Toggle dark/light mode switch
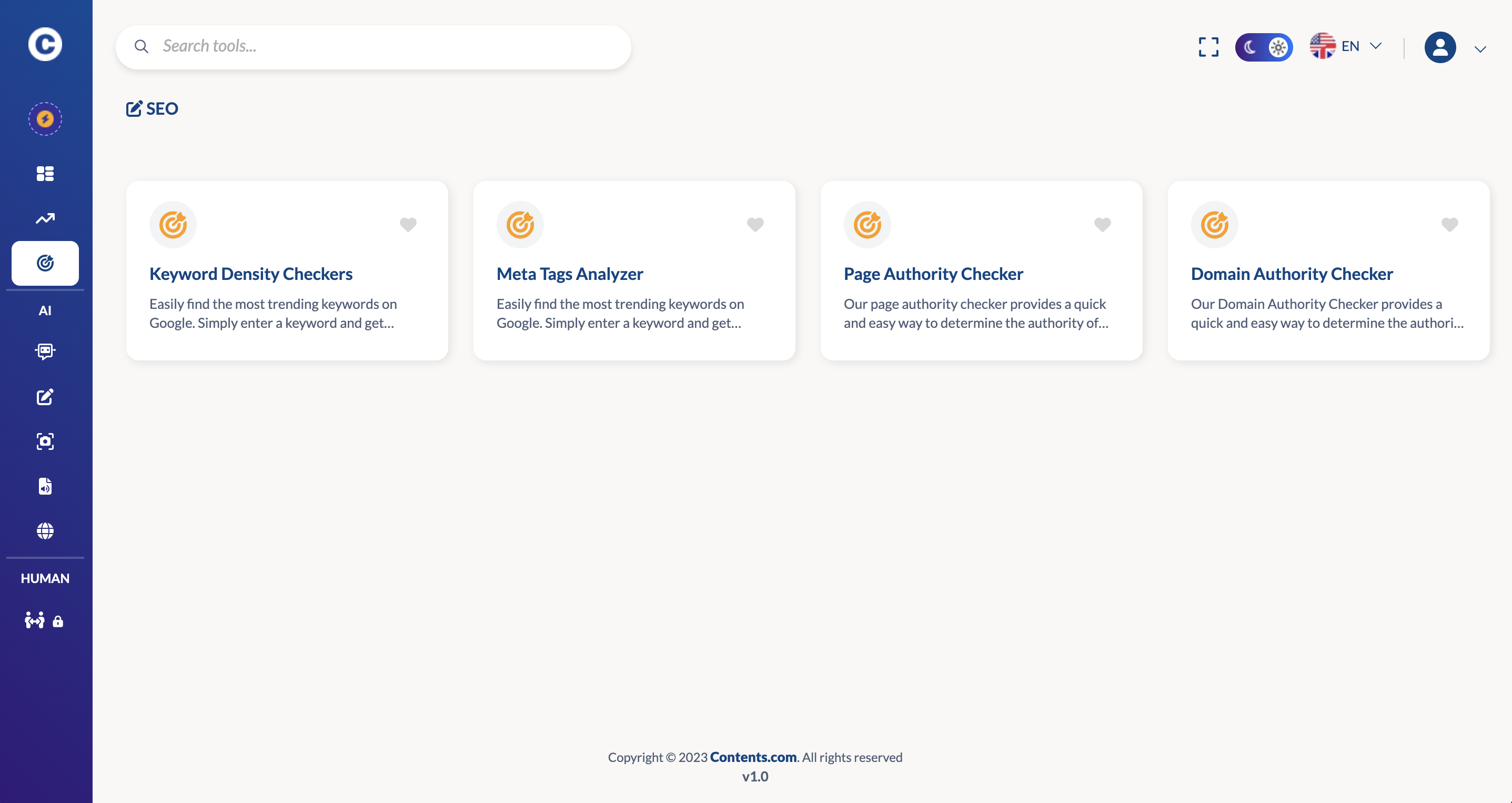The height and width of the screenshot is (803, 1512). (x=1263, y=47)
